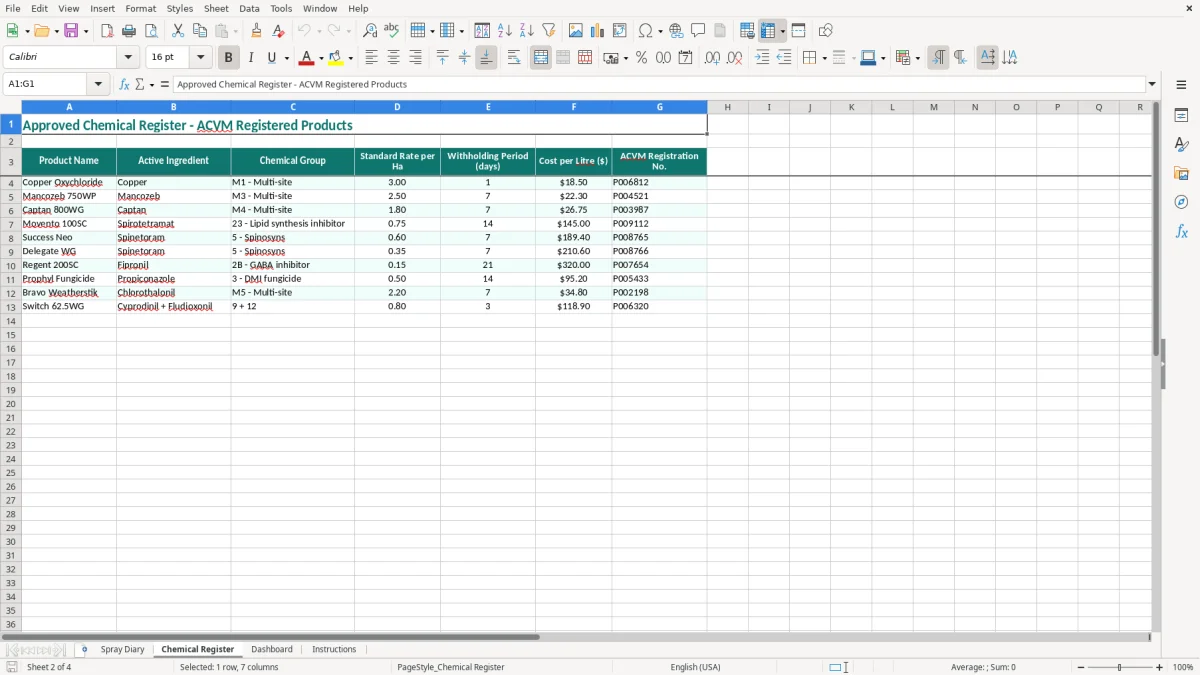Insert Pivot Table icon
The width and height of the screenshot is (1200, 675).
(620, 31)
